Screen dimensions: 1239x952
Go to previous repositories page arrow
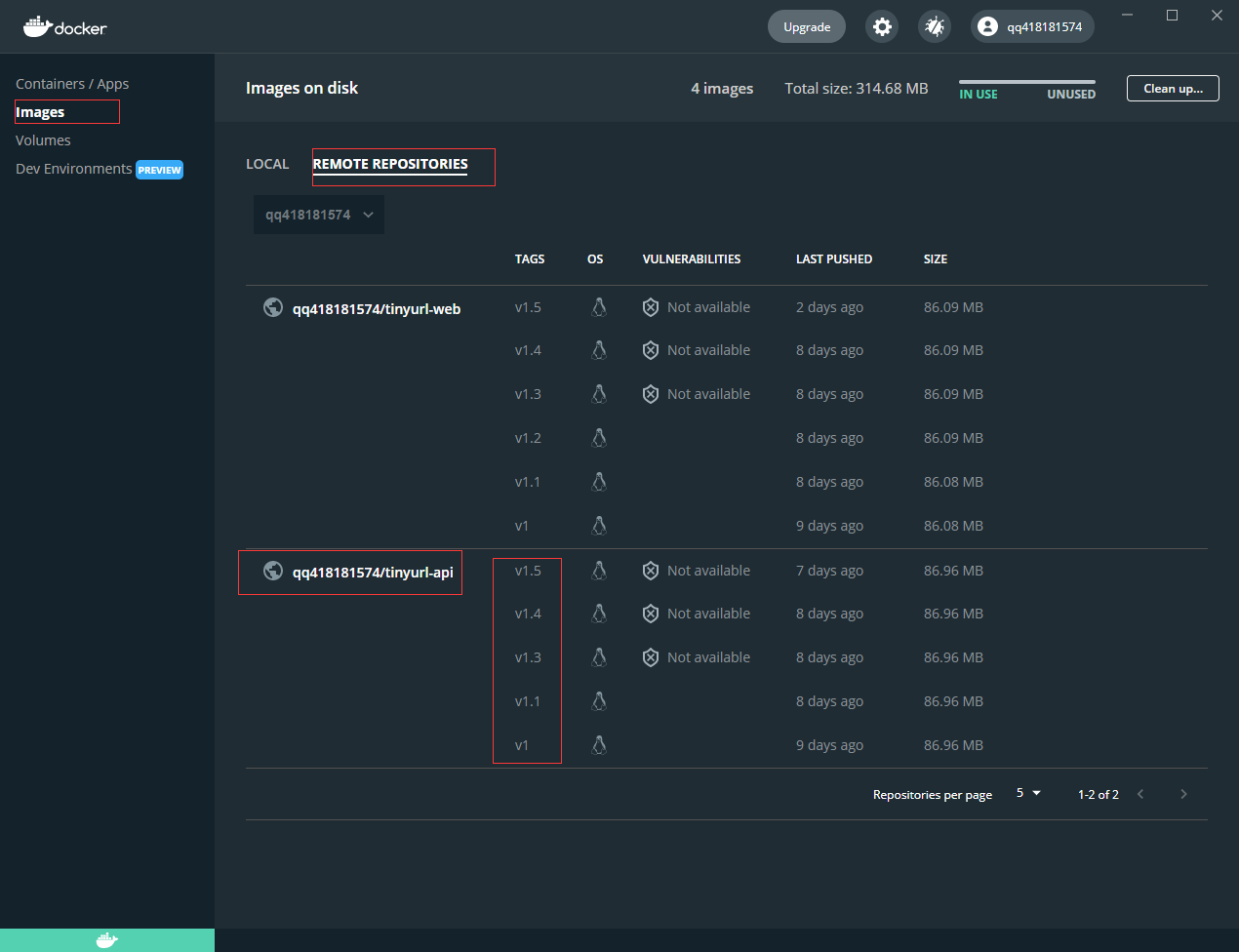[1140, 794]
